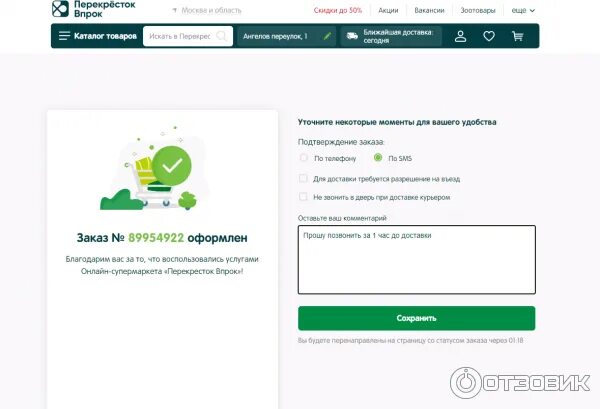The image size is (600, 409).
Task: Select confirmation По телефону radio button
Action: tap(303, 158)
